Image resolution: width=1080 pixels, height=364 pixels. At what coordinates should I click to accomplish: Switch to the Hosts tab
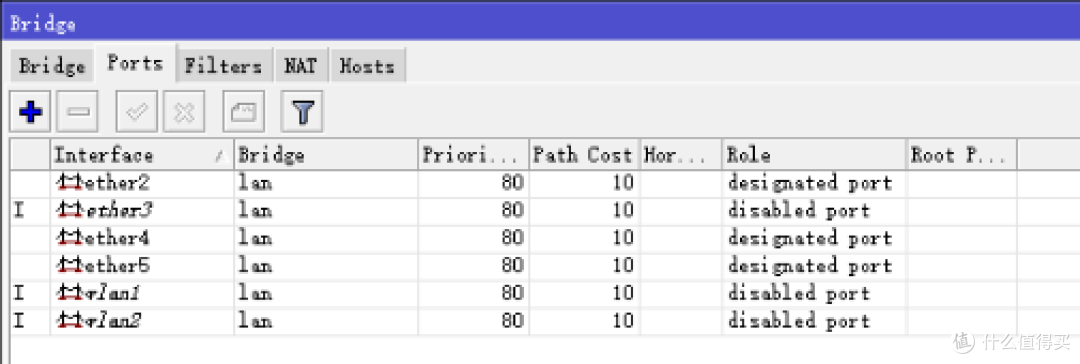pos(367,66)
